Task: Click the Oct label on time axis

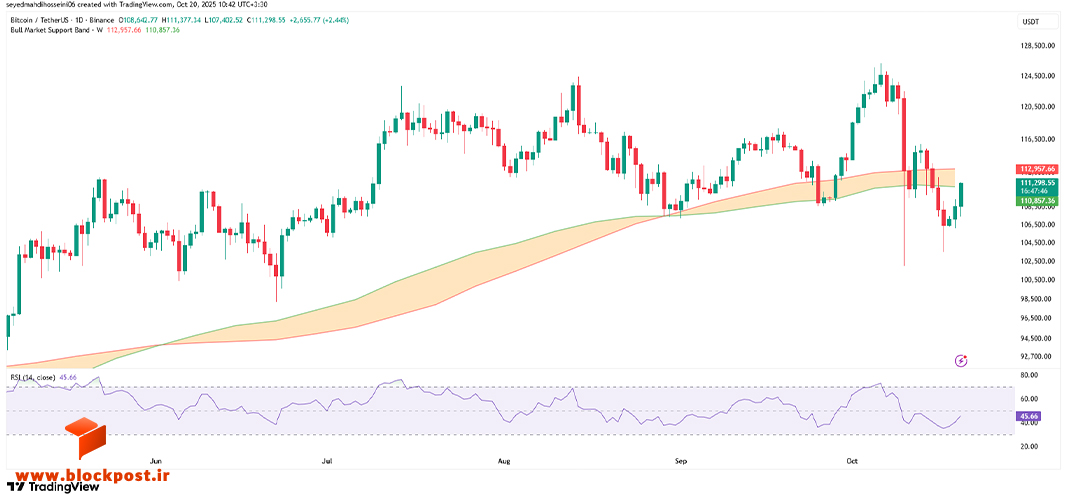Action: tap(853, 461)
